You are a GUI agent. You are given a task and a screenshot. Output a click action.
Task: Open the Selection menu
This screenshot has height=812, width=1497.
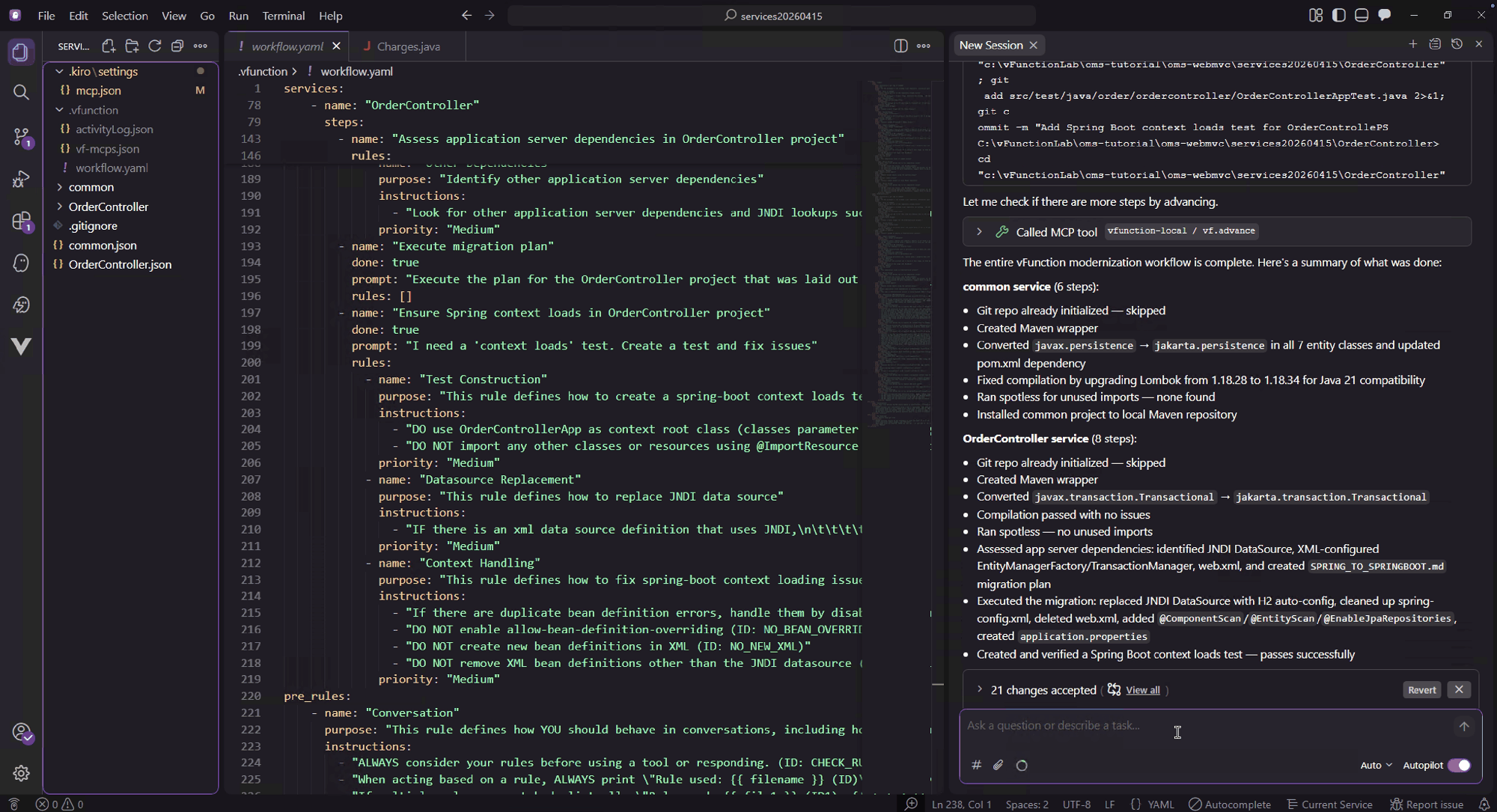point(124,16)
